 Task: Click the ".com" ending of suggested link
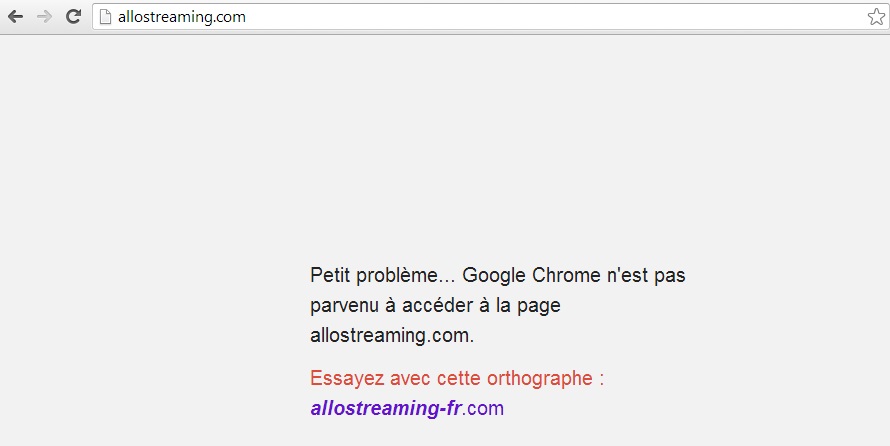[x=484, y=408]
